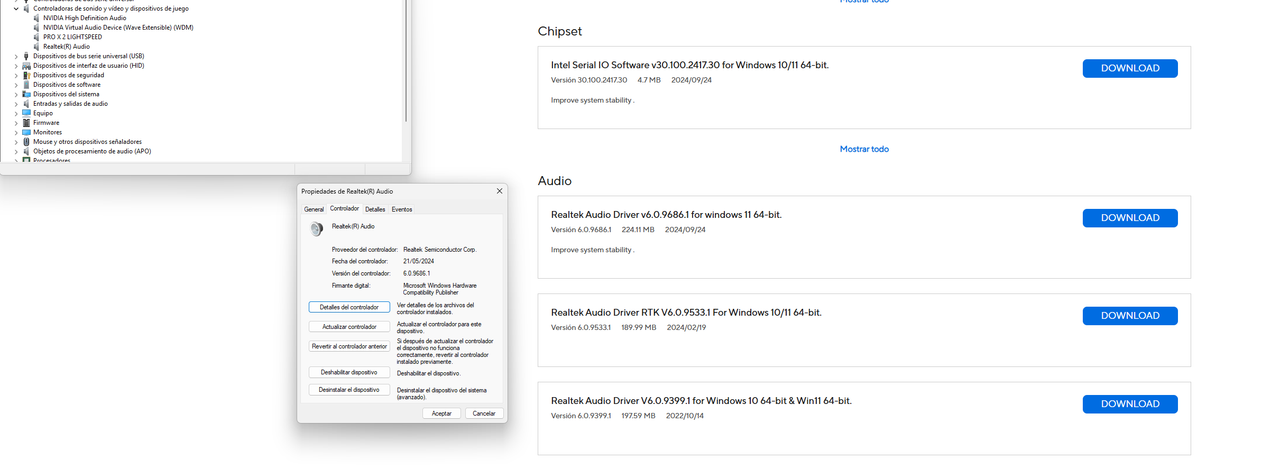Click Realtek Semiconductor Corp. provider text
This screenshot has width=1280, height=468.
tap(440, 249)
